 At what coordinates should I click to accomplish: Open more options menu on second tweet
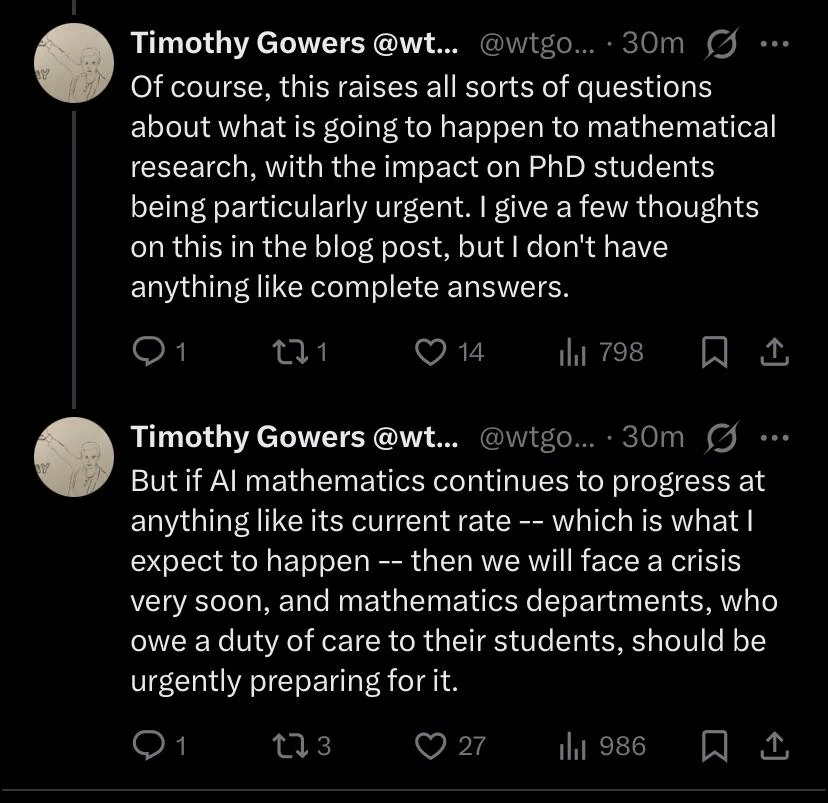pos(775,438)
